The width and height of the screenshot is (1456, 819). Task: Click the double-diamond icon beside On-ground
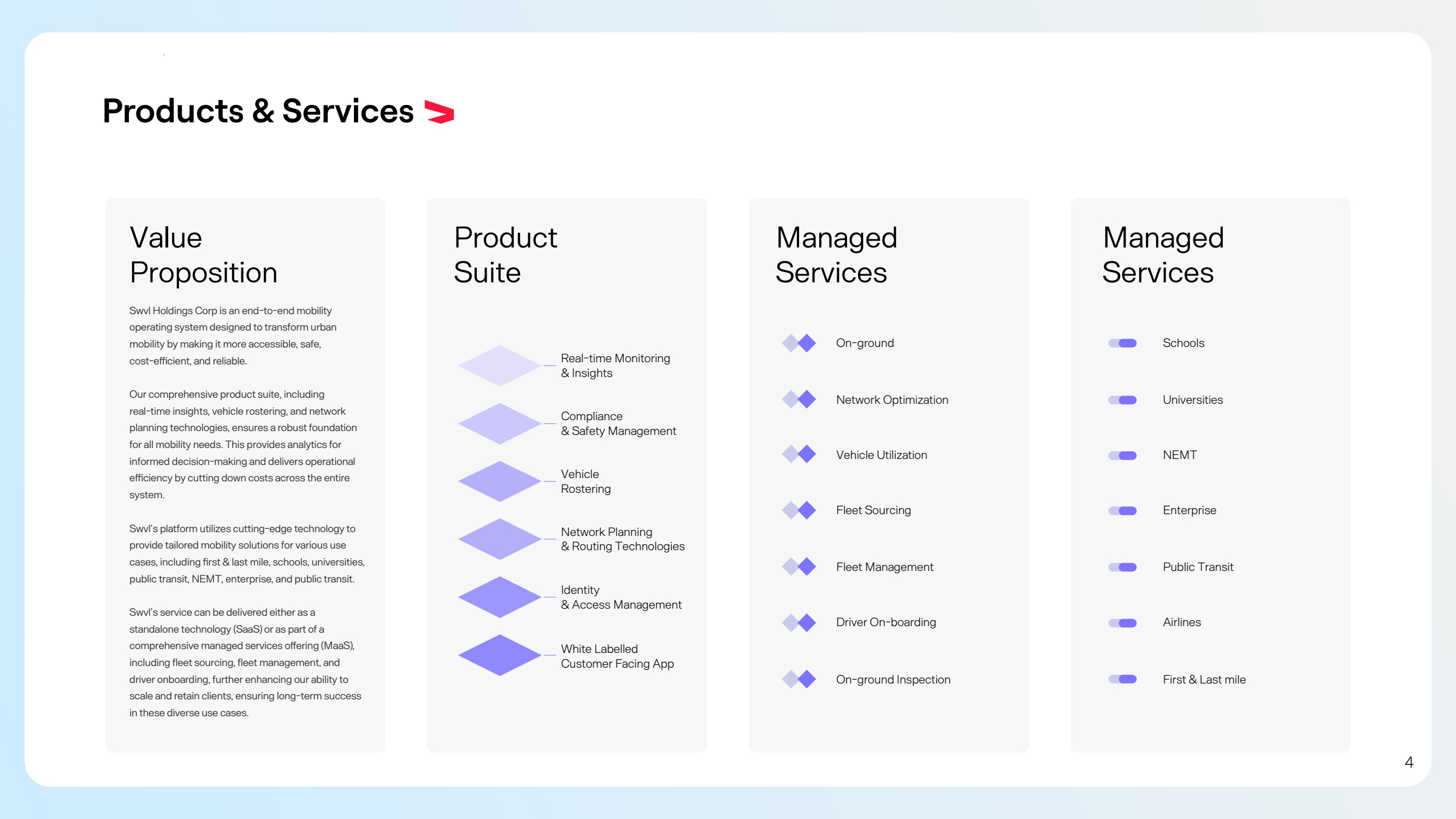[798, 343]
